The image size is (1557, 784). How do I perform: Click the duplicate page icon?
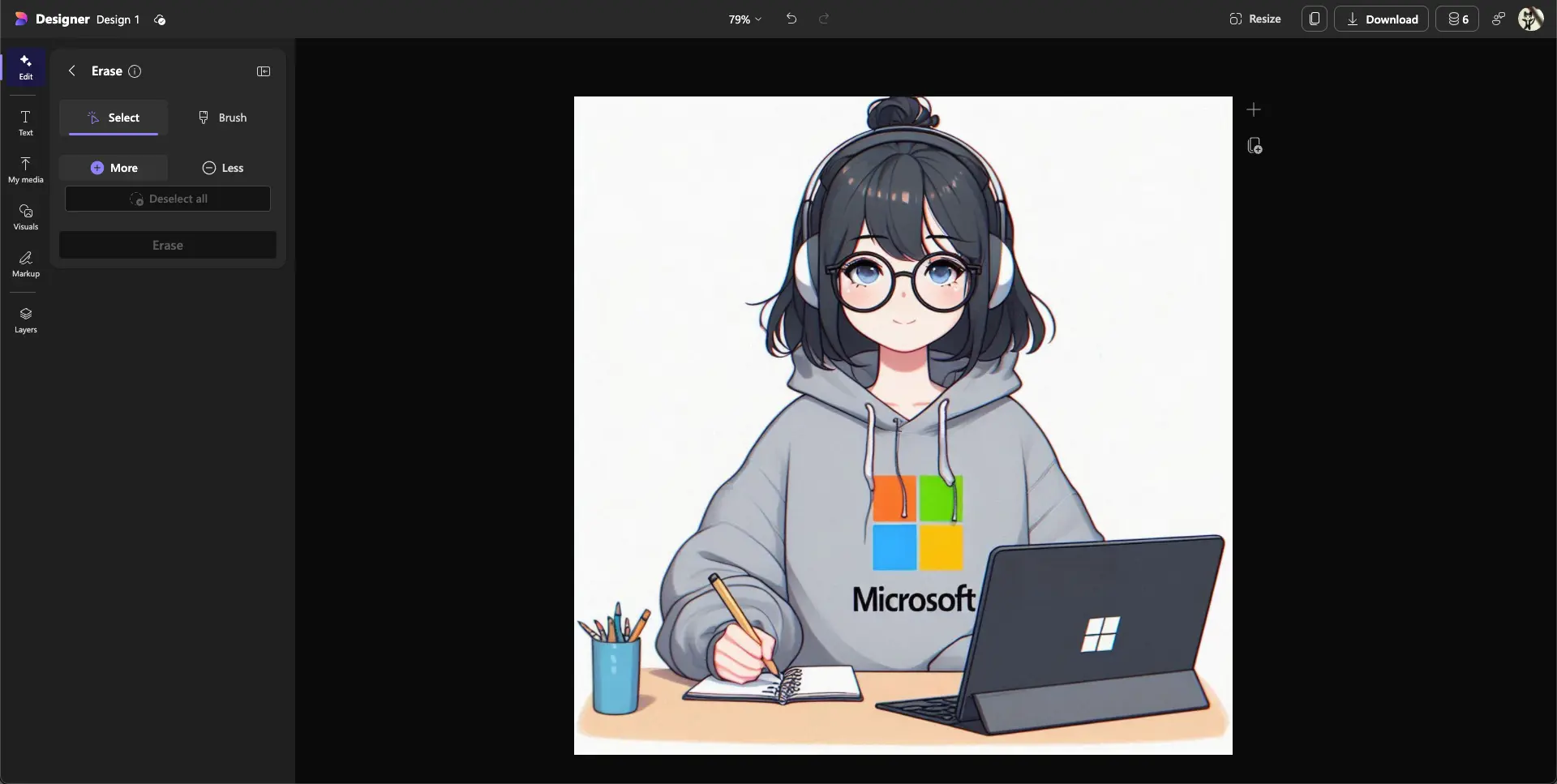point(1255,146)
